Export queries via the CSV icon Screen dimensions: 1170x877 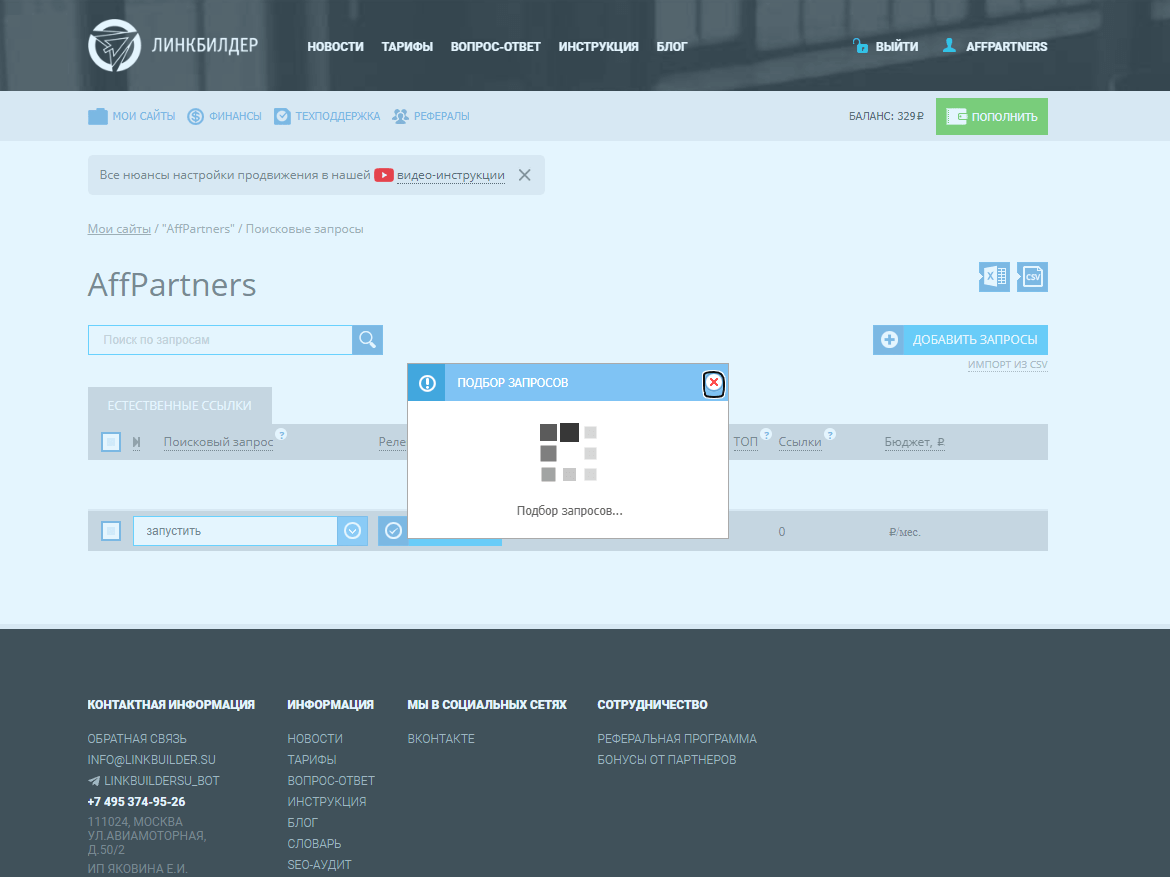coord(1032,277)
